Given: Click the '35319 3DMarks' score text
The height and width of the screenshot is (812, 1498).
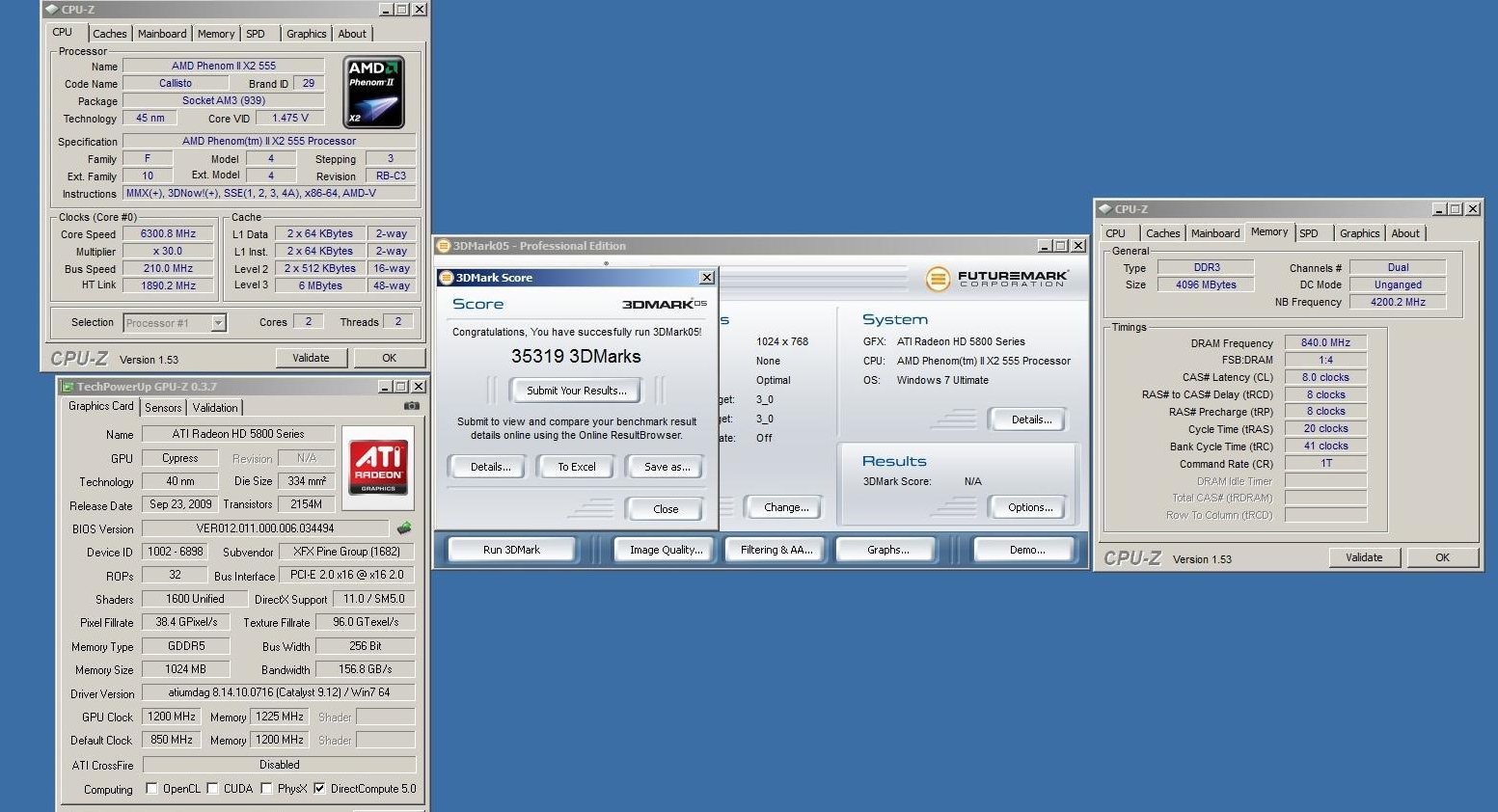Looking at the screenshot, I should [576, 357].
